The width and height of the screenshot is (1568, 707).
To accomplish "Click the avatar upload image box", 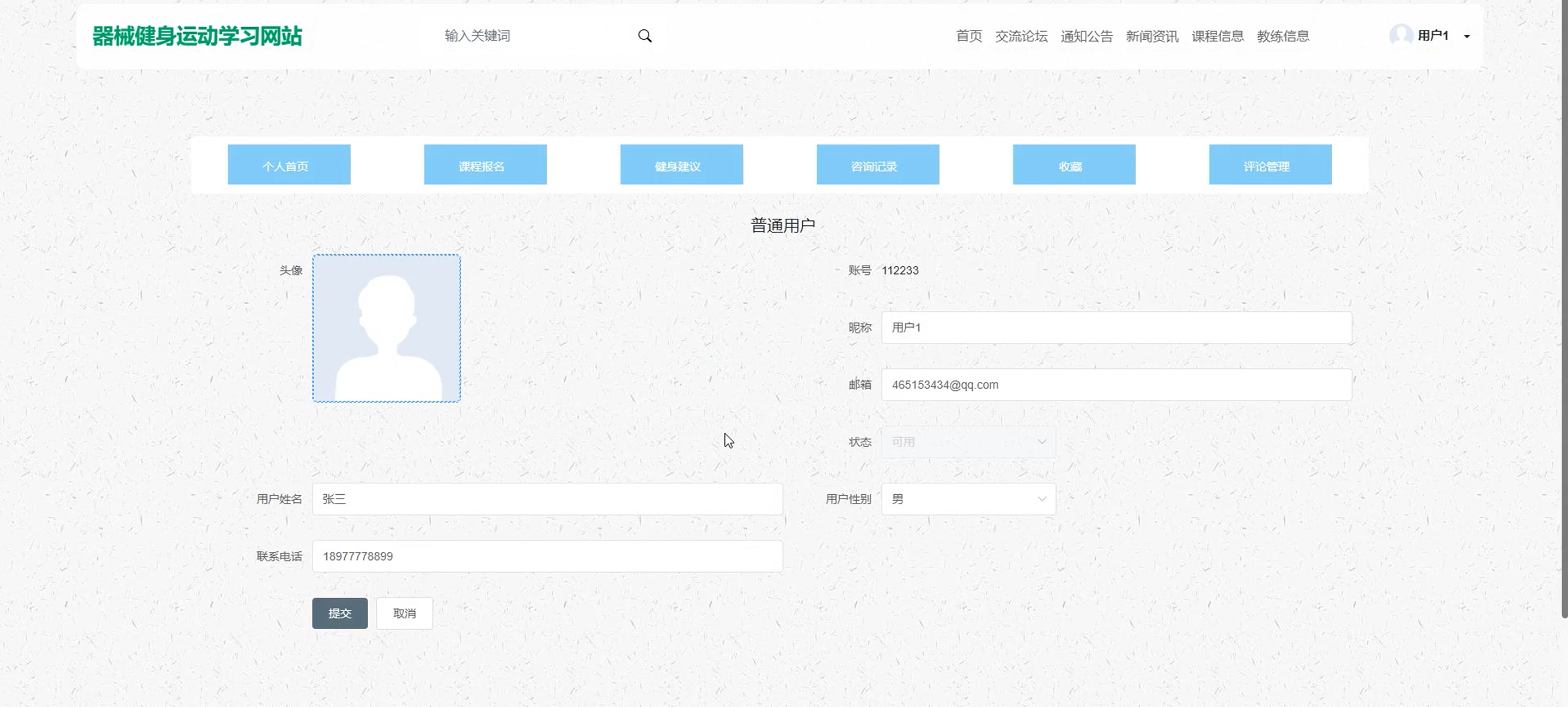I will tap(387, 329).
